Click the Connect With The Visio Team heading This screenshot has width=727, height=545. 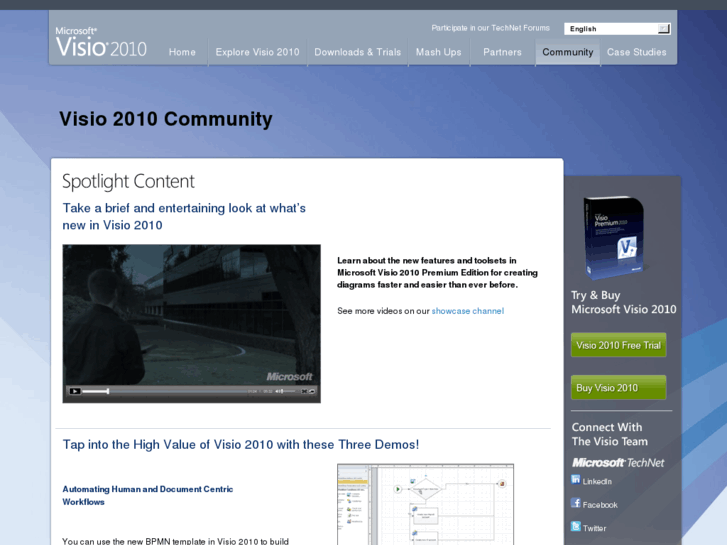coord(610,434)
